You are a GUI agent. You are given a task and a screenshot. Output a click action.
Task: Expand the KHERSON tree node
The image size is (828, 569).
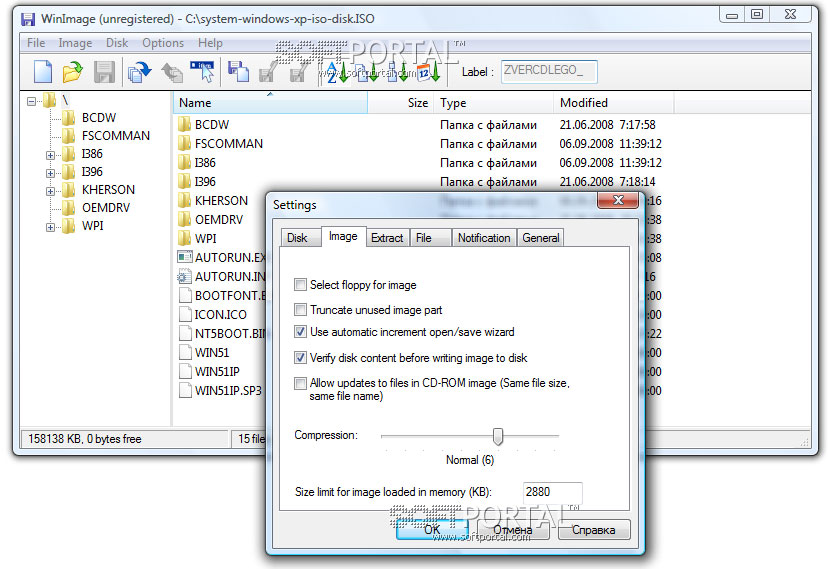click(50, 191)
